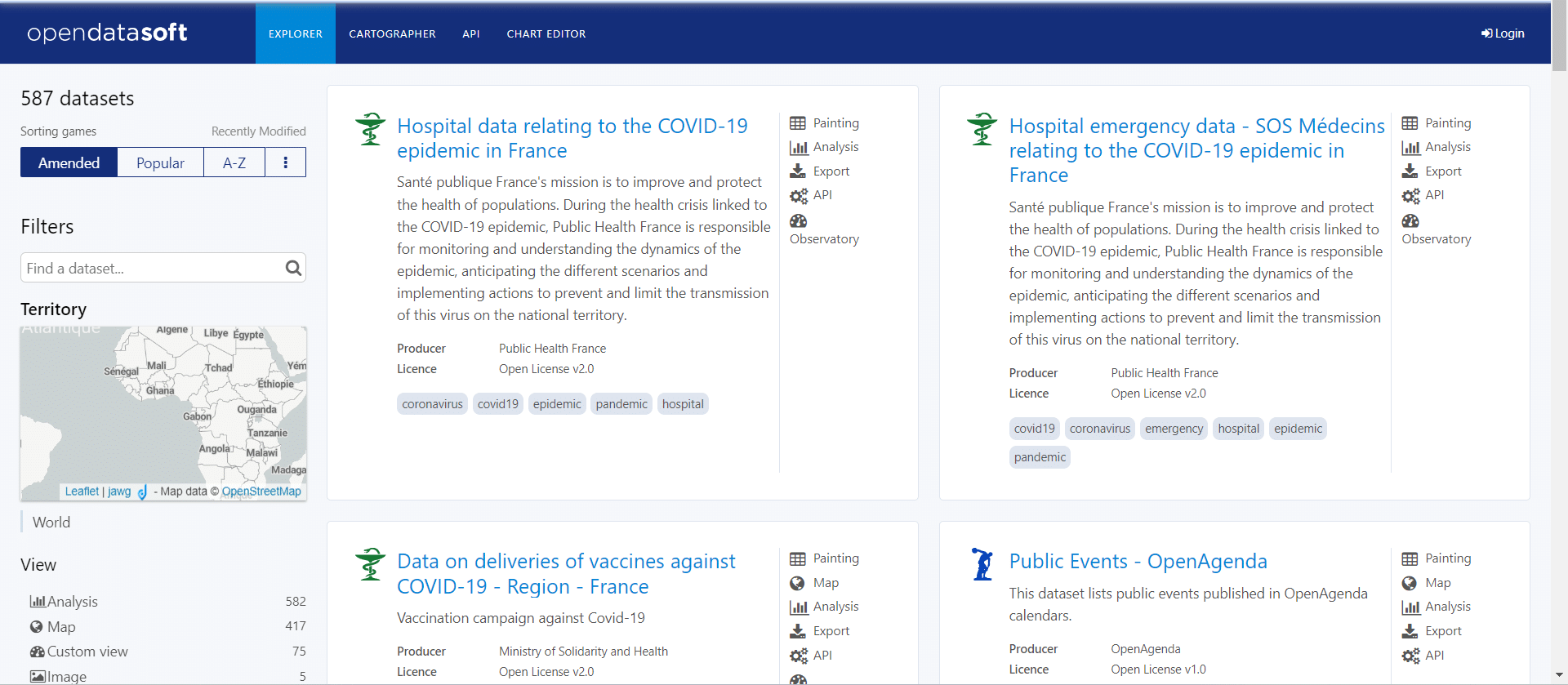This screenshot has width=1568, height=685.
Task: Click pandemic tag in Hospital data card
Action: [621, 404]
